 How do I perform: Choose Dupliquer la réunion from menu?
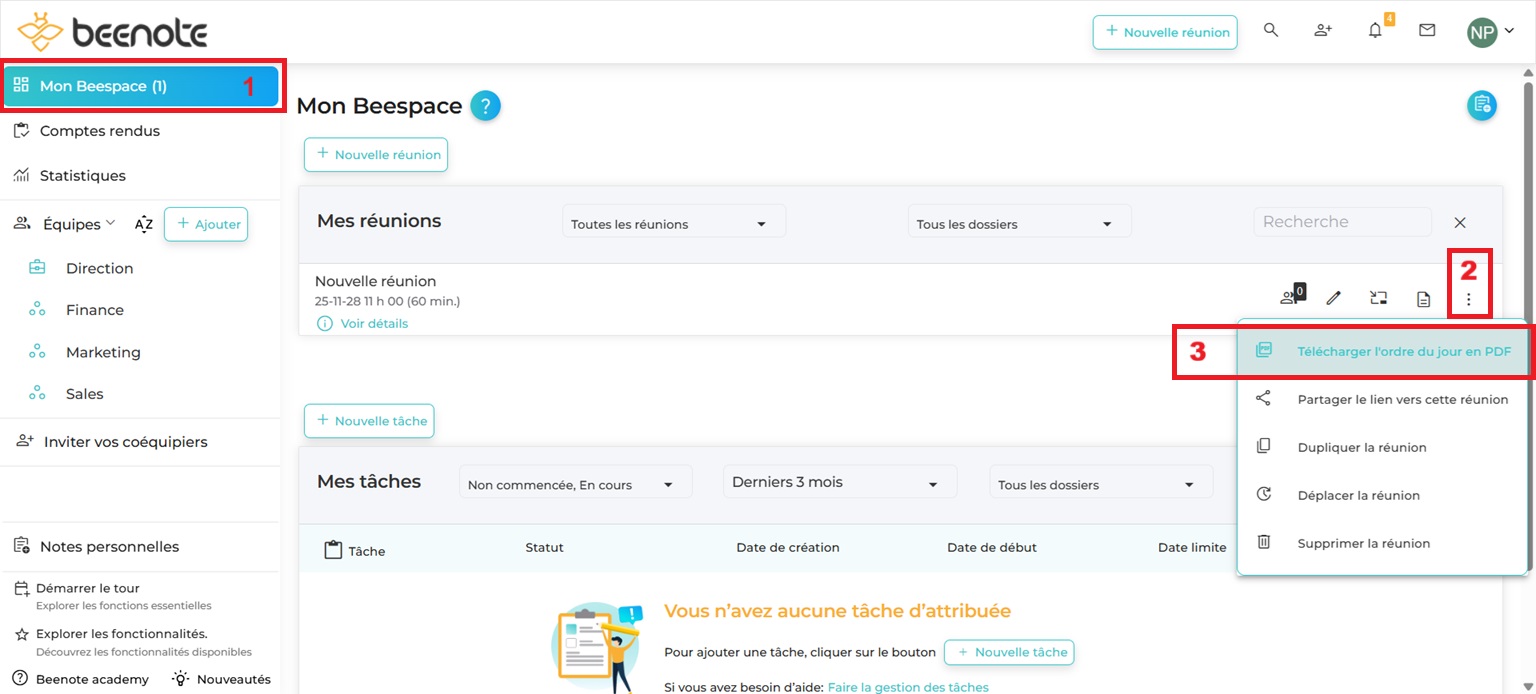click(1361, 447)
